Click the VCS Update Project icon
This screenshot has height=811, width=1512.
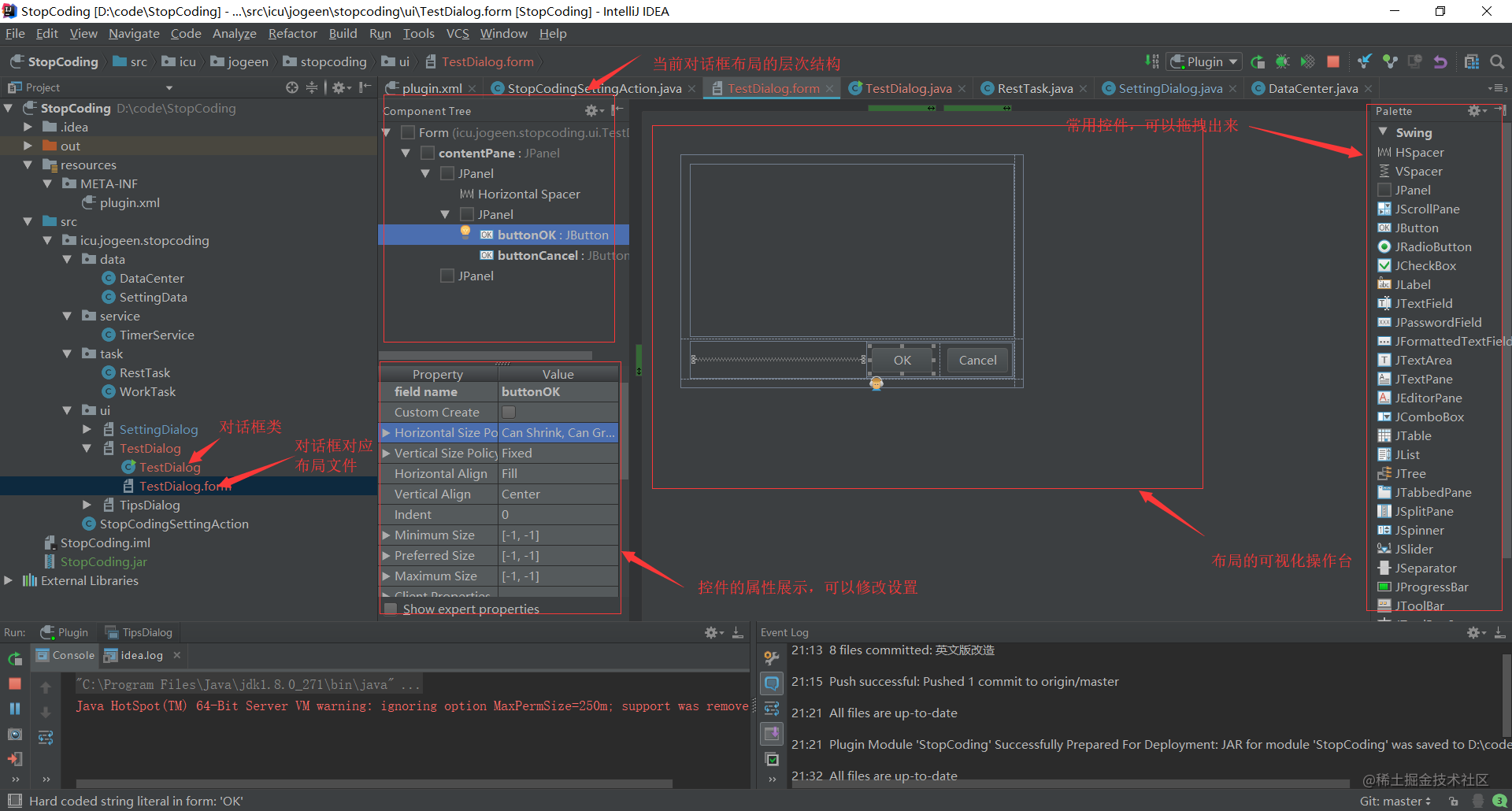tap(1365, 61)
